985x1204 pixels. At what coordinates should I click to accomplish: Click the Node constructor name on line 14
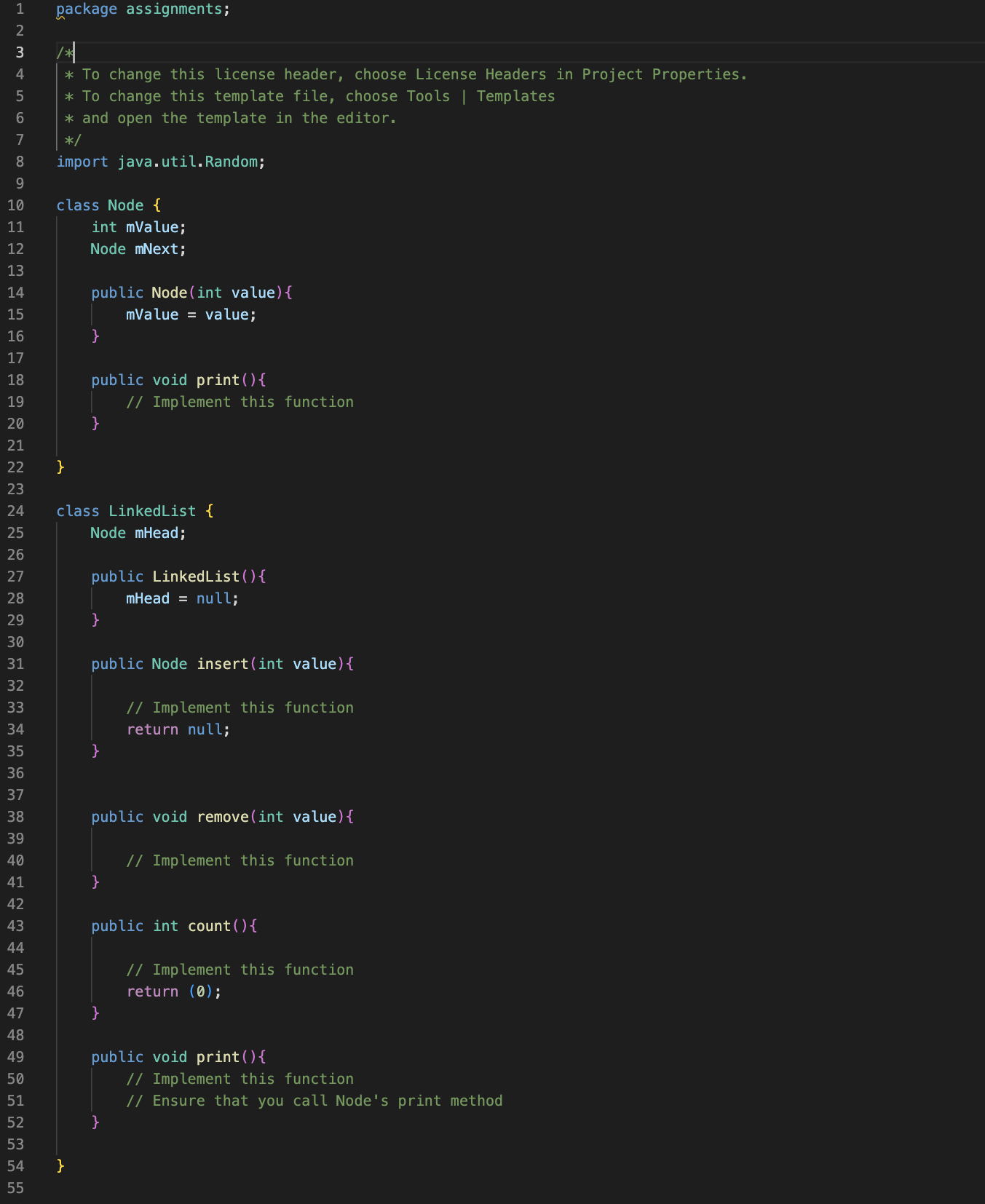click(170, 293)
